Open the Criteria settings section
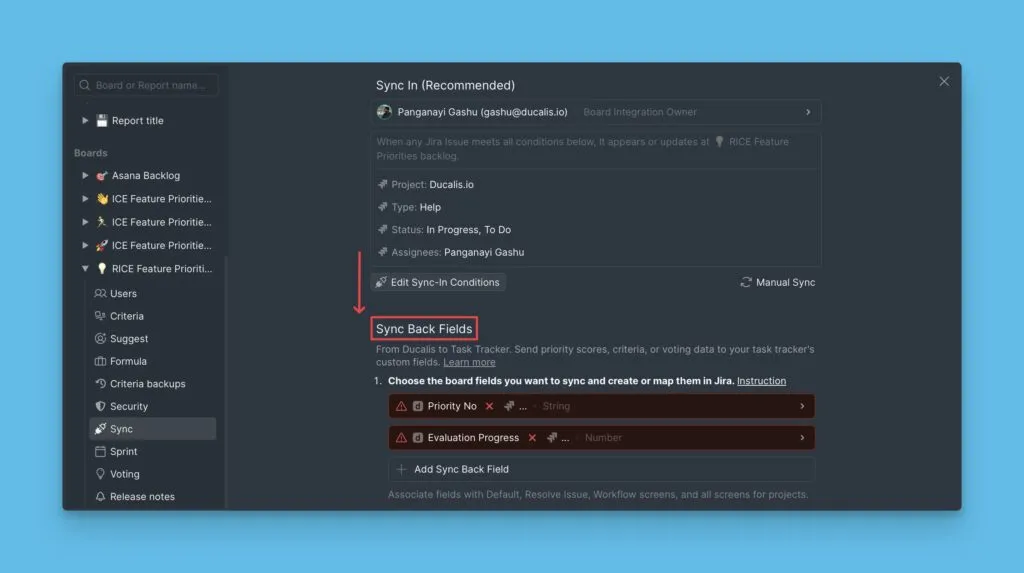Screen dimensions: 1024x573 (126, 316)
